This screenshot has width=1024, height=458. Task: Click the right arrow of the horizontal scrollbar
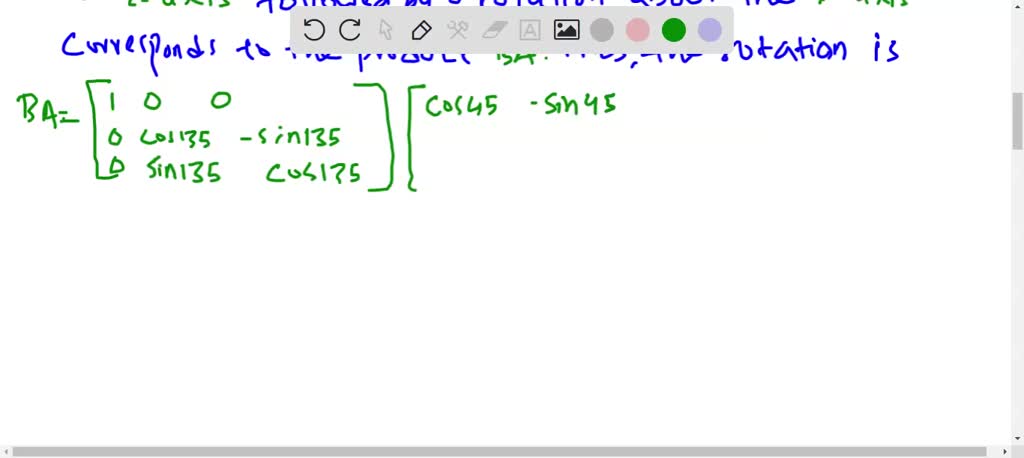click(1004, 451)
